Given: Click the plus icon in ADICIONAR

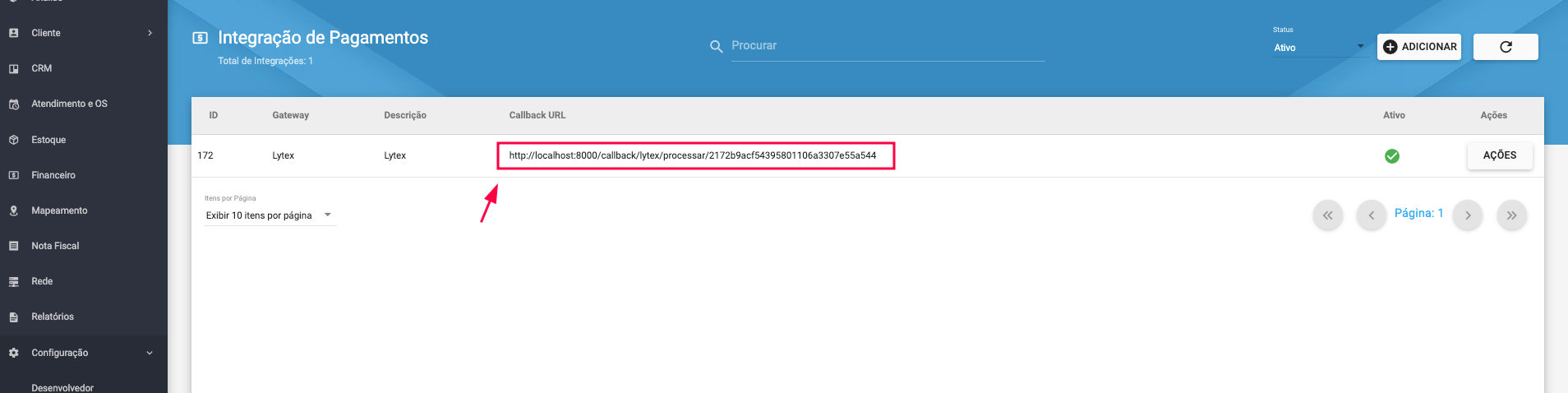Looking at the screenshot, I should [1390, 47].
